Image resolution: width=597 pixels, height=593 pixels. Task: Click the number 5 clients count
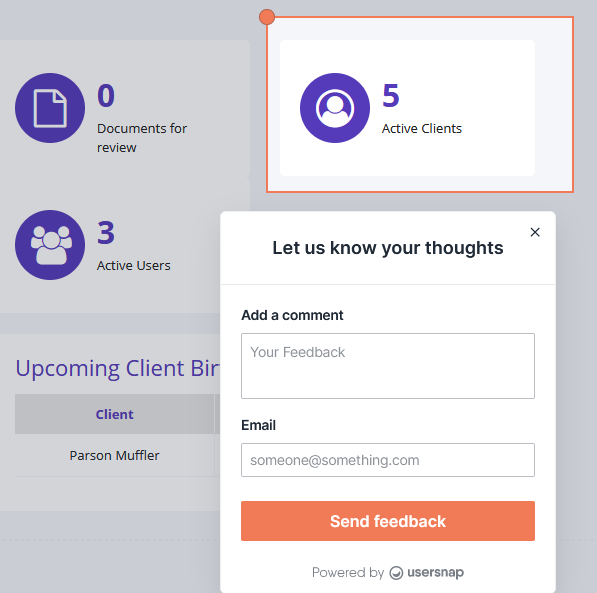391,96
